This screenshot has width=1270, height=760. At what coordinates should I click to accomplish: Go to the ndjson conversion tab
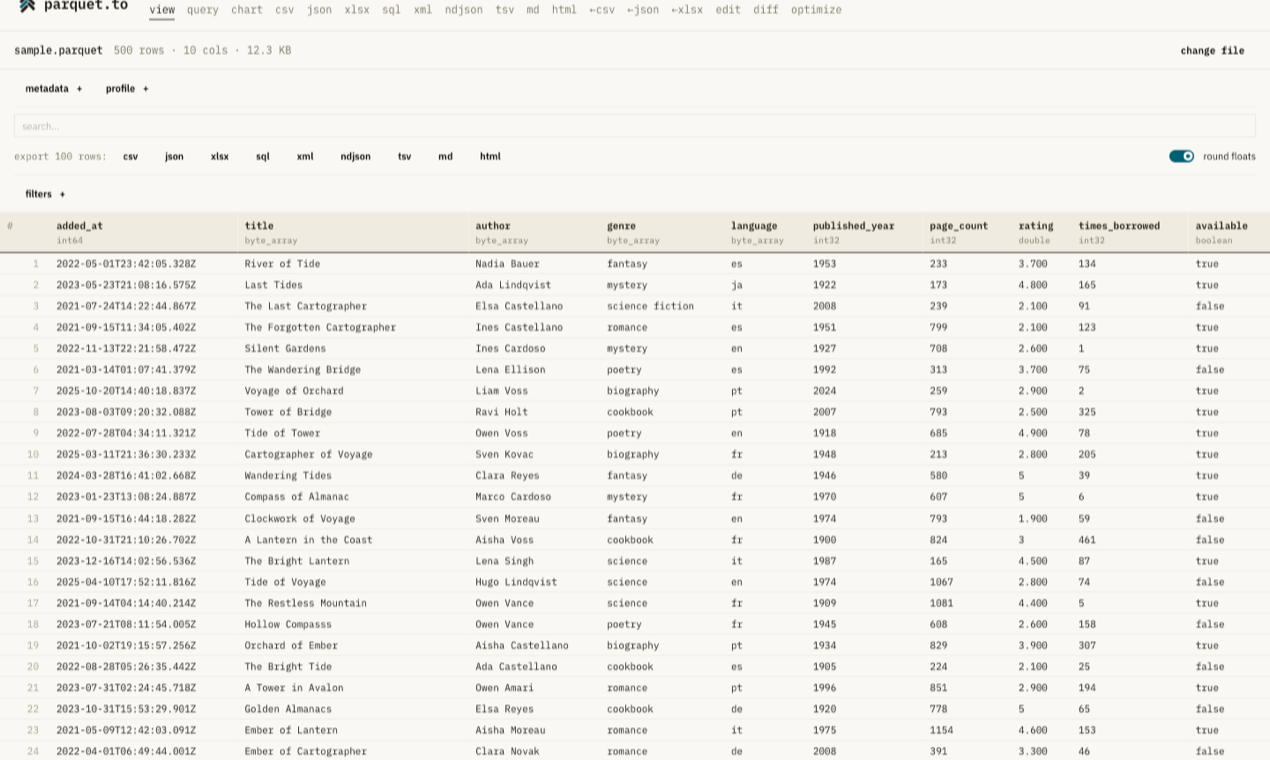coord(464,10)
